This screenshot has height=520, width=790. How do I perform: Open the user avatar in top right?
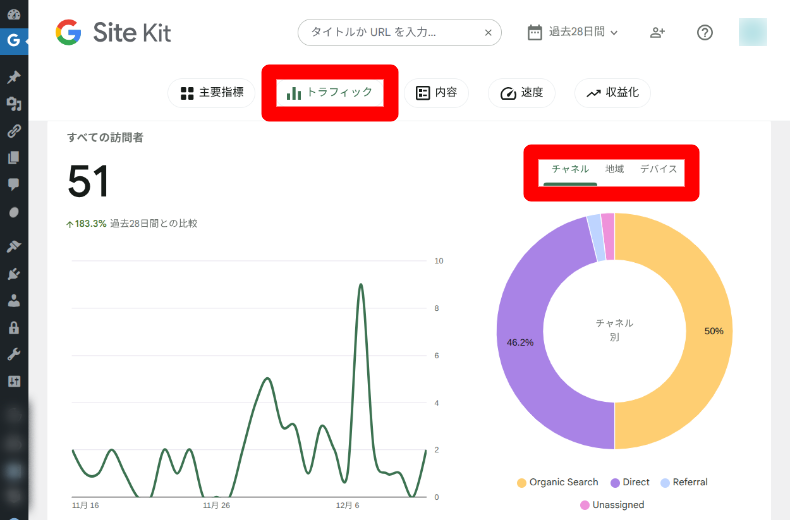pos(753,32)
